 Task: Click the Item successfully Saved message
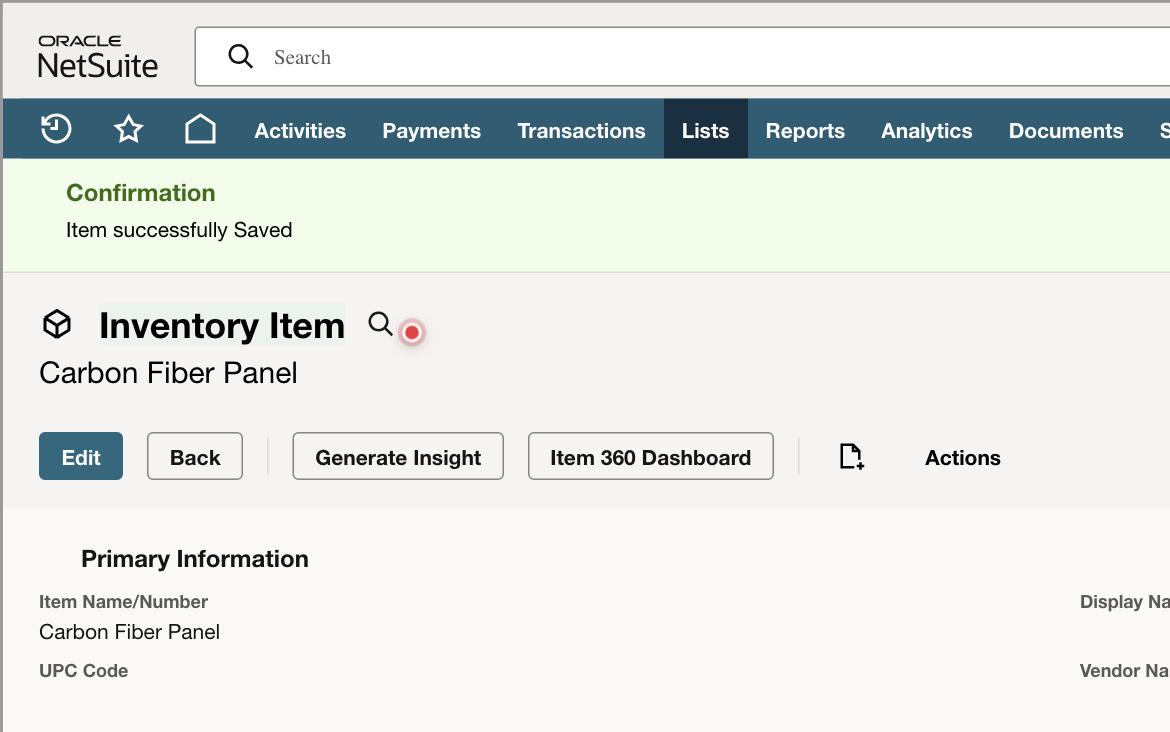[179, 230]
